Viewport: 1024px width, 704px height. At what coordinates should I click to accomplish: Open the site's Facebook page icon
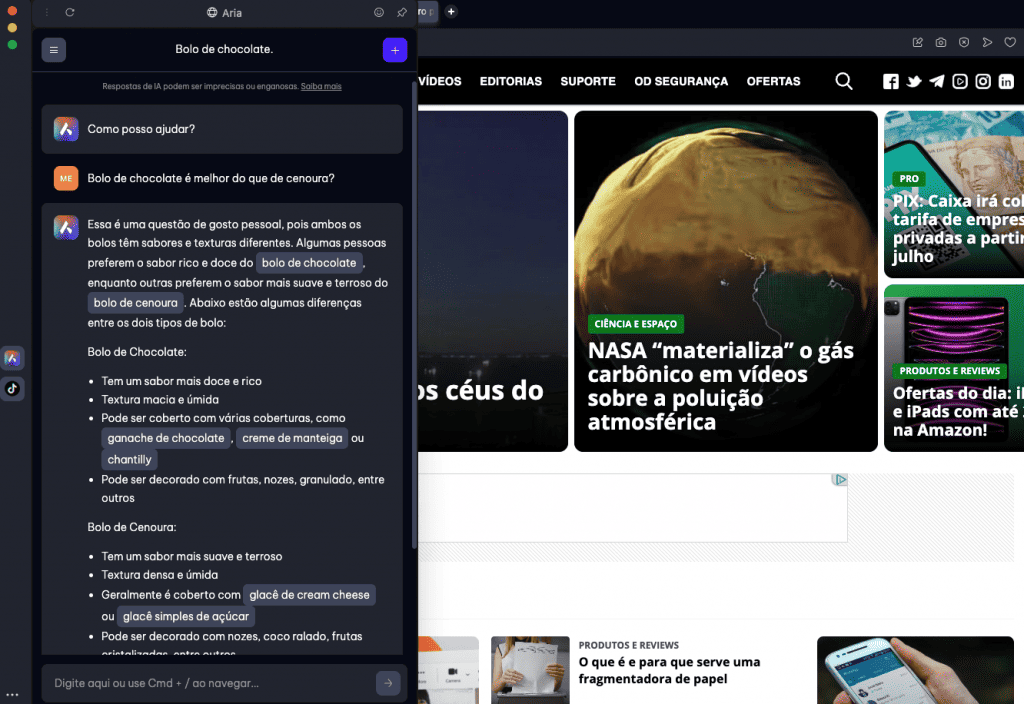(x=891, y=81)
